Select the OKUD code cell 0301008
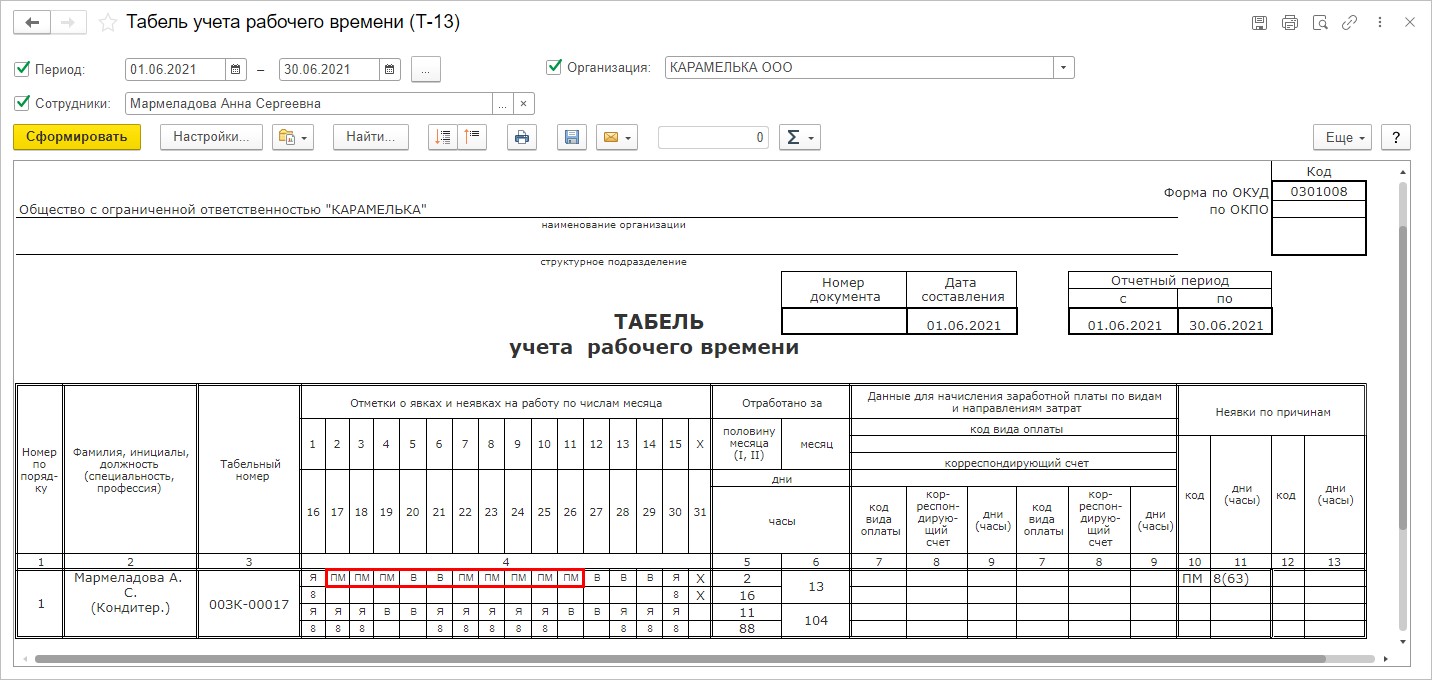Viewport: 1432px width, 680px height. 1318,191
